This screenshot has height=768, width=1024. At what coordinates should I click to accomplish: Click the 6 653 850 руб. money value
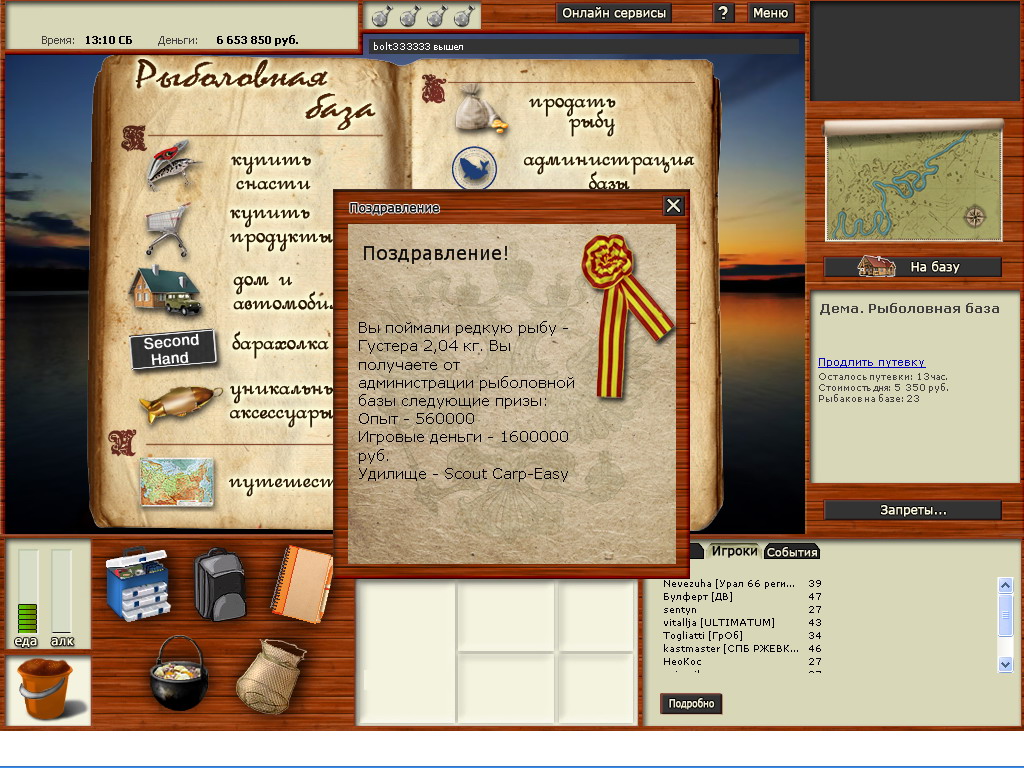point(257,40)
